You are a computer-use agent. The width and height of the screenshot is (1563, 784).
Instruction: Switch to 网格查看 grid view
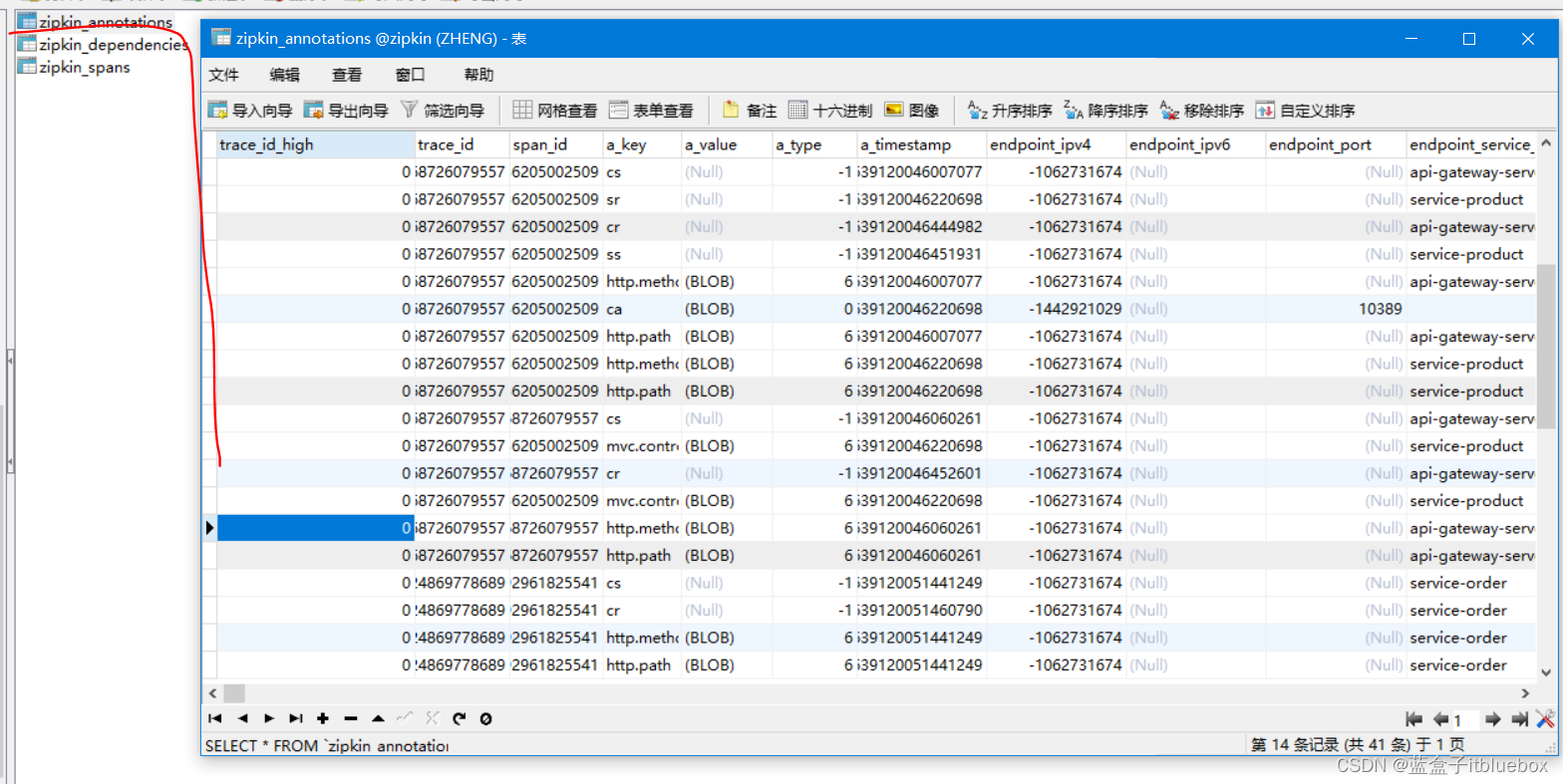pos(555,111)
